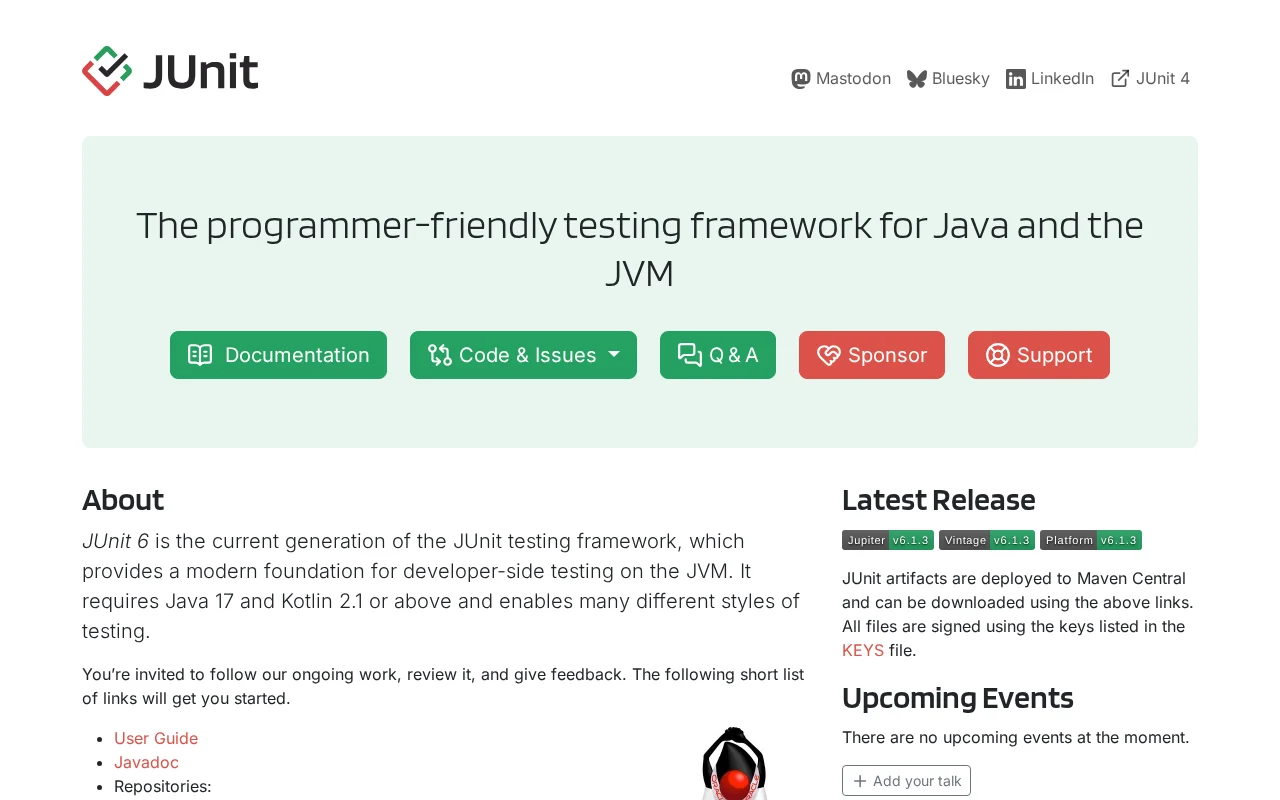Click the book icon on Documentation button
This screenshot has height=800, width=1280.
(200, 355)
